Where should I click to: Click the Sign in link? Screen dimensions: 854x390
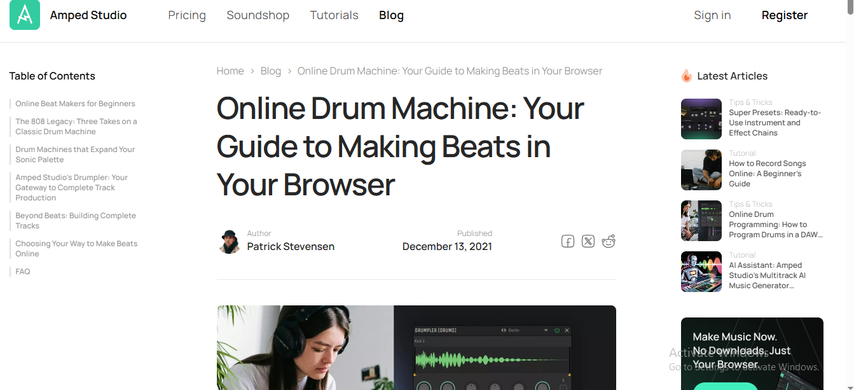pyautogui.click(x=712, y=15)
